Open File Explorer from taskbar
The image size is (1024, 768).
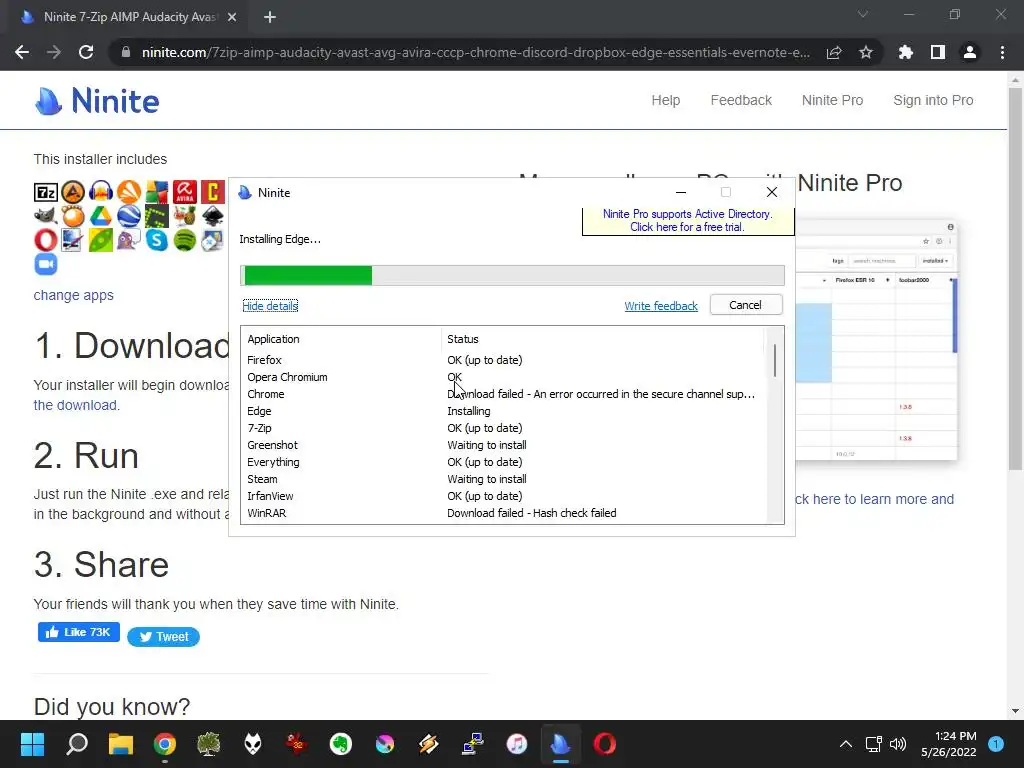click(121, 744)
